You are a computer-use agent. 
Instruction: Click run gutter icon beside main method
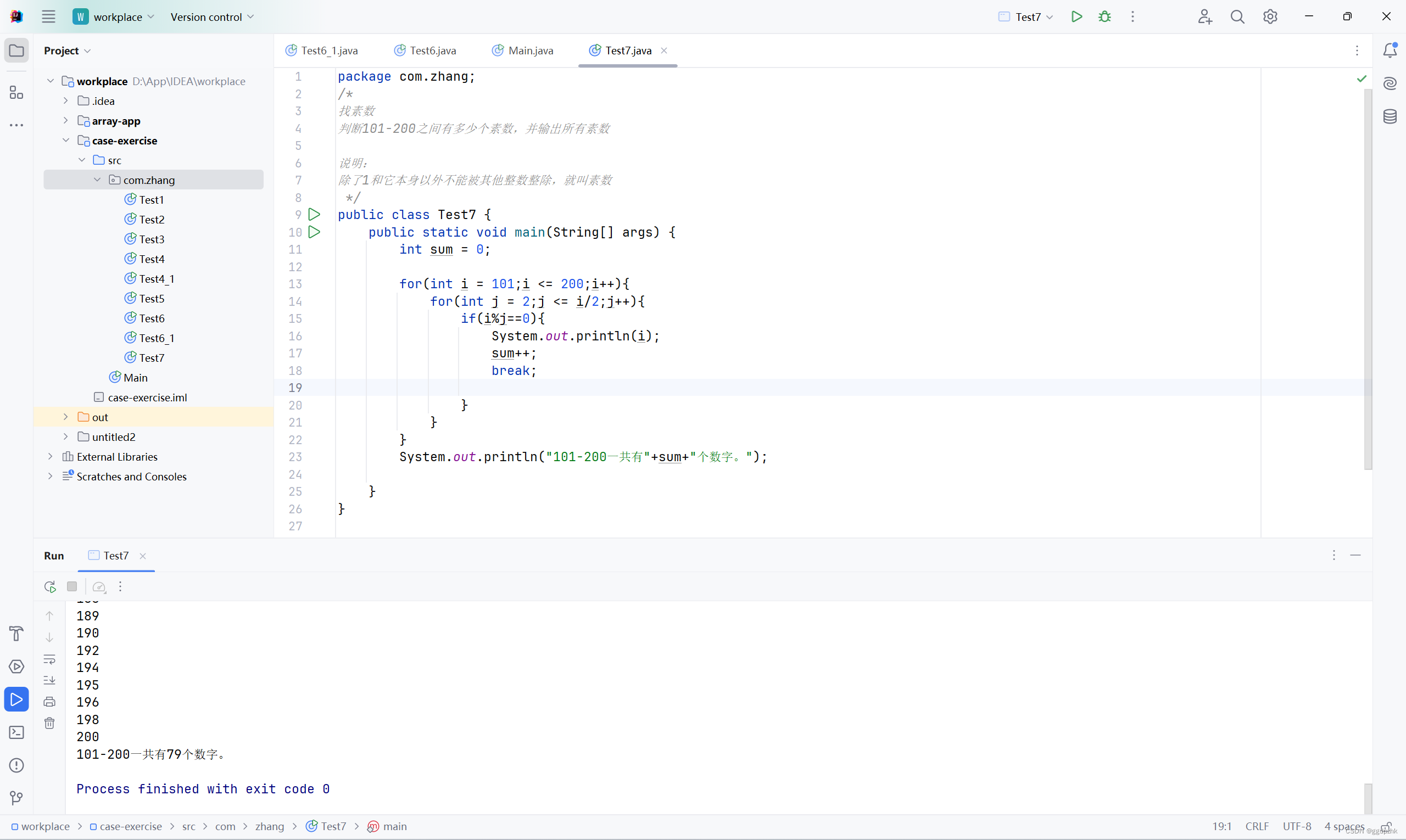click(x=314, y=232)
